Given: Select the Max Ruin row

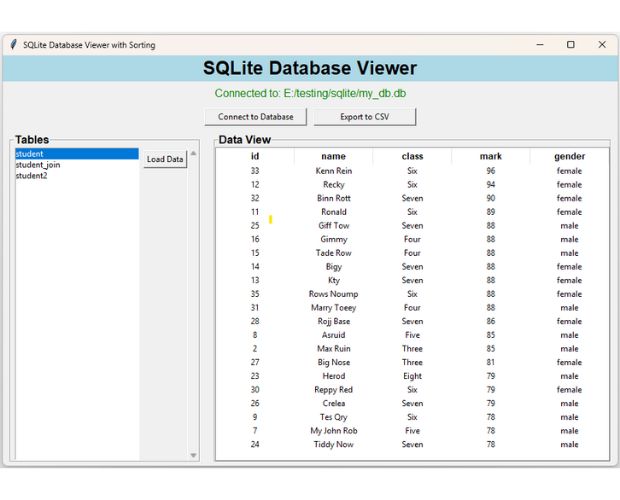Looking at the screenshot, I should click(412, 349).
